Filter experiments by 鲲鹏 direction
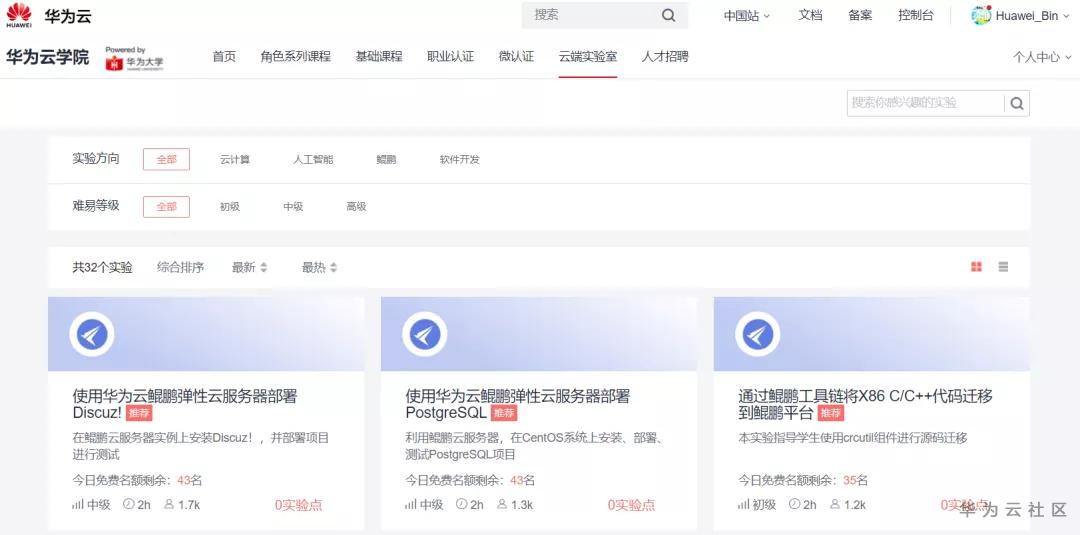 pos(386,160)
